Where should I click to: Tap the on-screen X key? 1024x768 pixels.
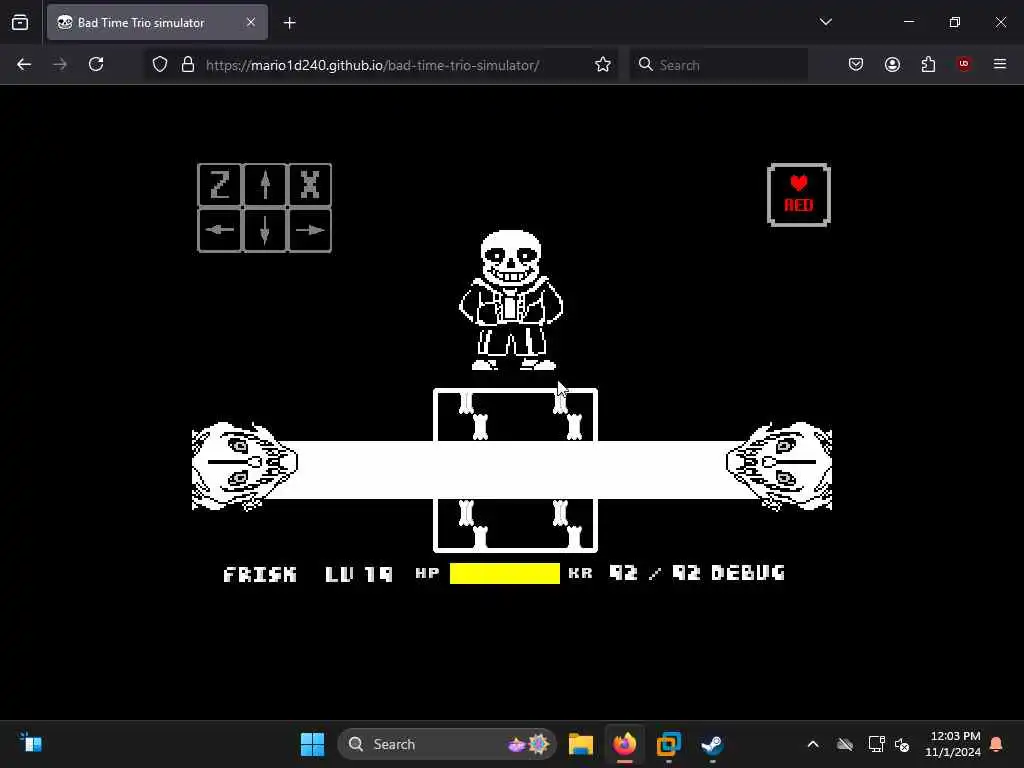tap(310, 185)
